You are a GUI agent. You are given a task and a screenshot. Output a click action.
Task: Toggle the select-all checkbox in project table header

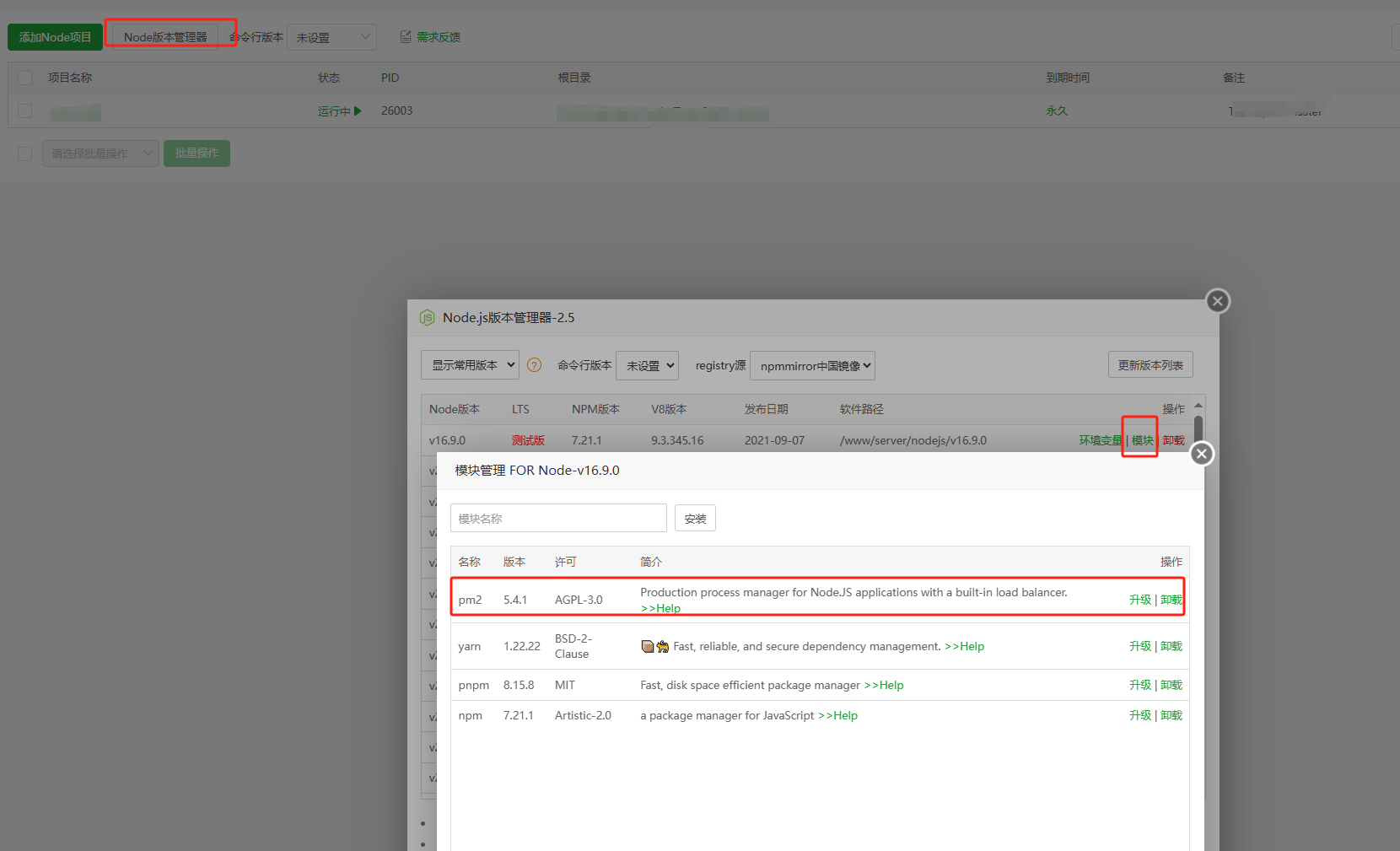coord(25,78)
